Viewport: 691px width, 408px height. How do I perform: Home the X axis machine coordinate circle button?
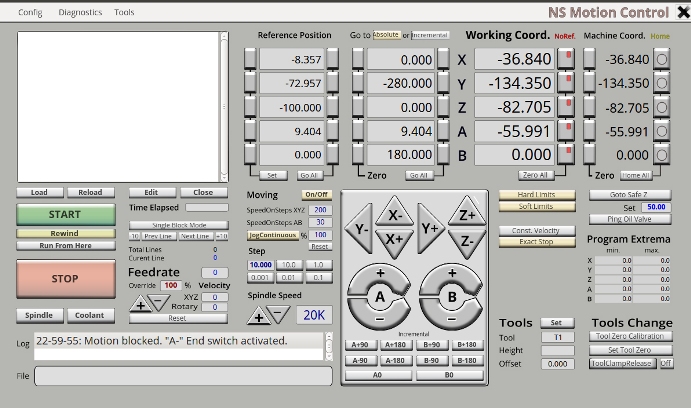point(661,59)
